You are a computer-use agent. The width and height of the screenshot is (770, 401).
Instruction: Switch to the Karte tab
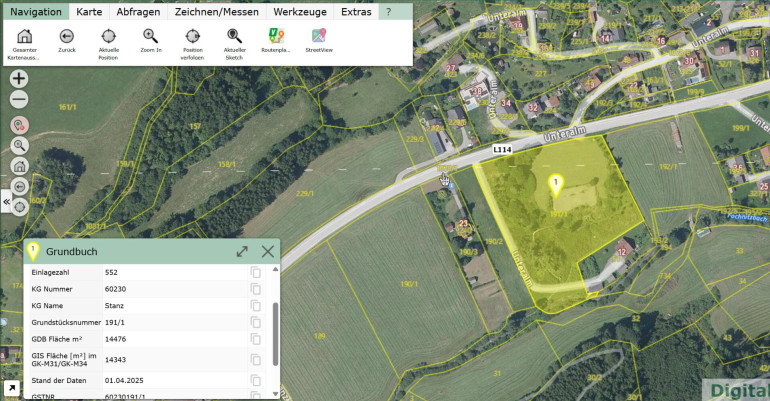pos(89,12)
